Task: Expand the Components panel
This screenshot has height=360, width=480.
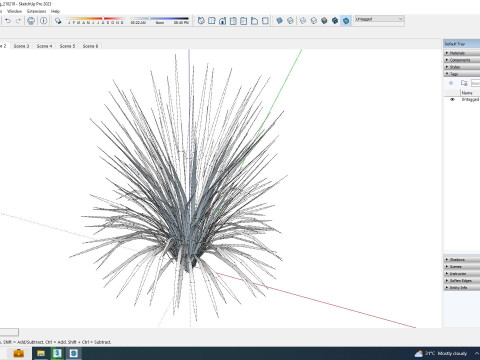Action: point(462,60)
